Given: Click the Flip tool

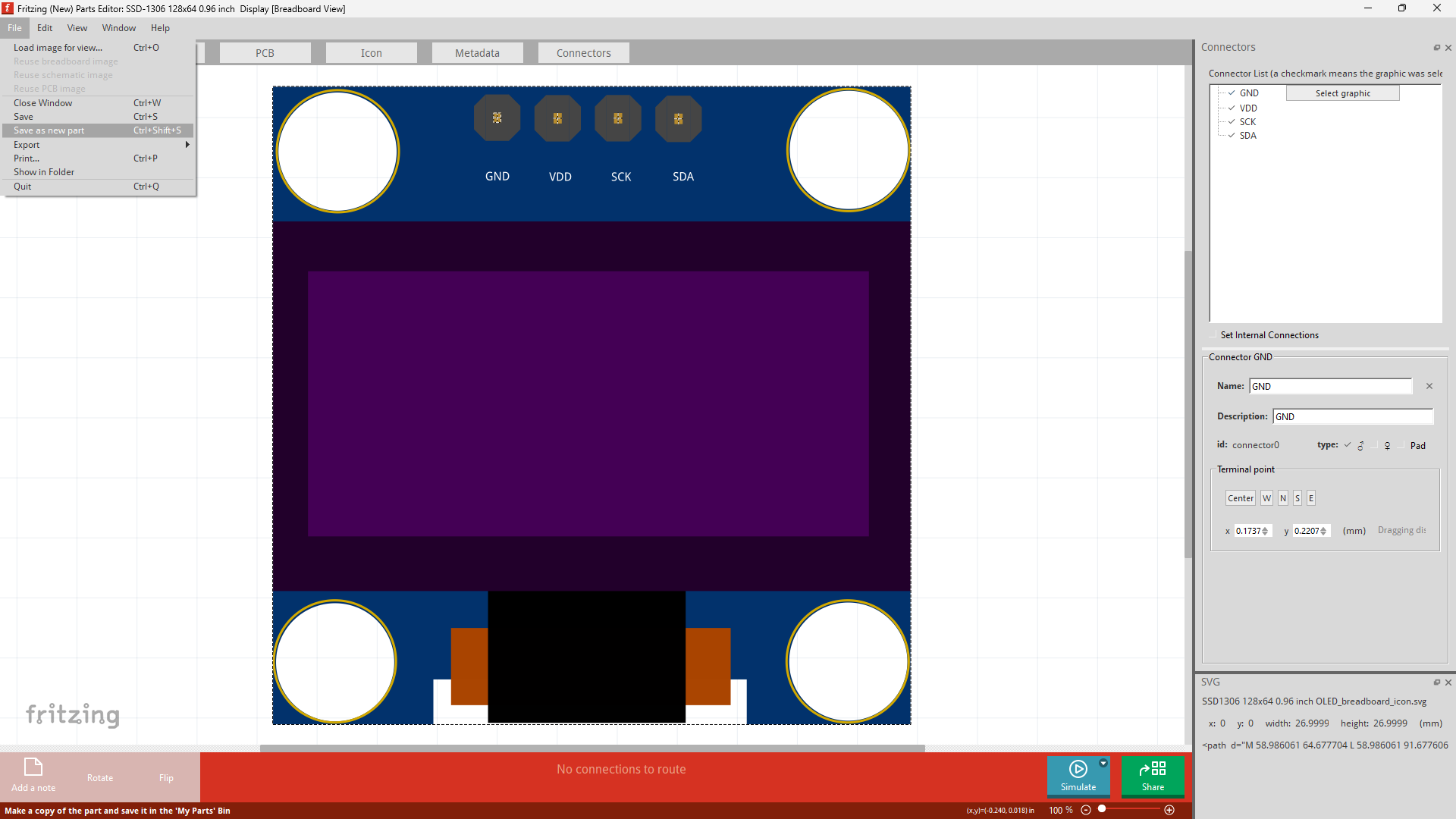Looking at the screenshot, I should point(166,778).
